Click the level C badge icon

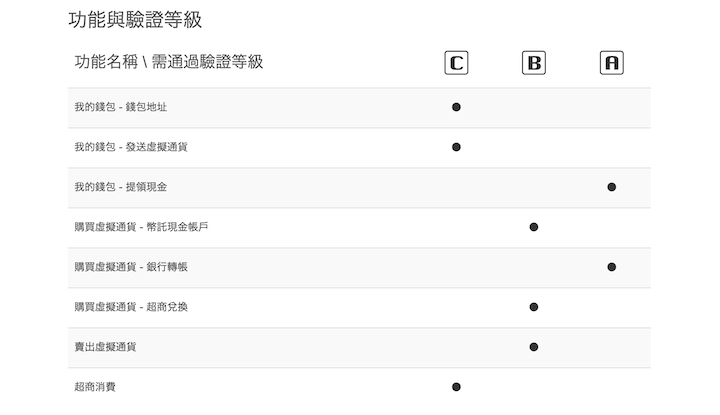[x=456, y=62]
